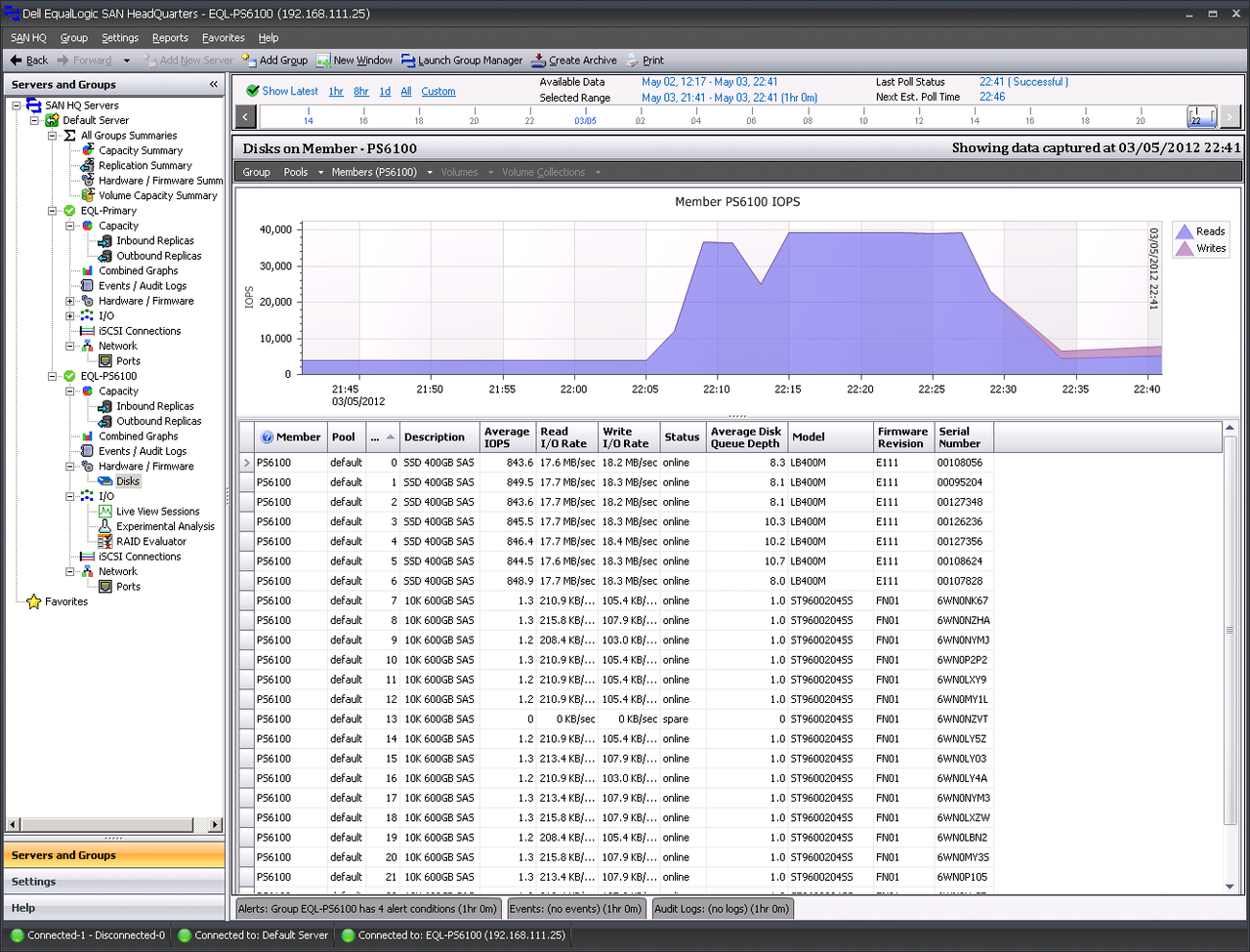The width and height of the screenshot is (1250, 952).
Task: Click the Launch Group Manager icon
Action: (408, 61)
